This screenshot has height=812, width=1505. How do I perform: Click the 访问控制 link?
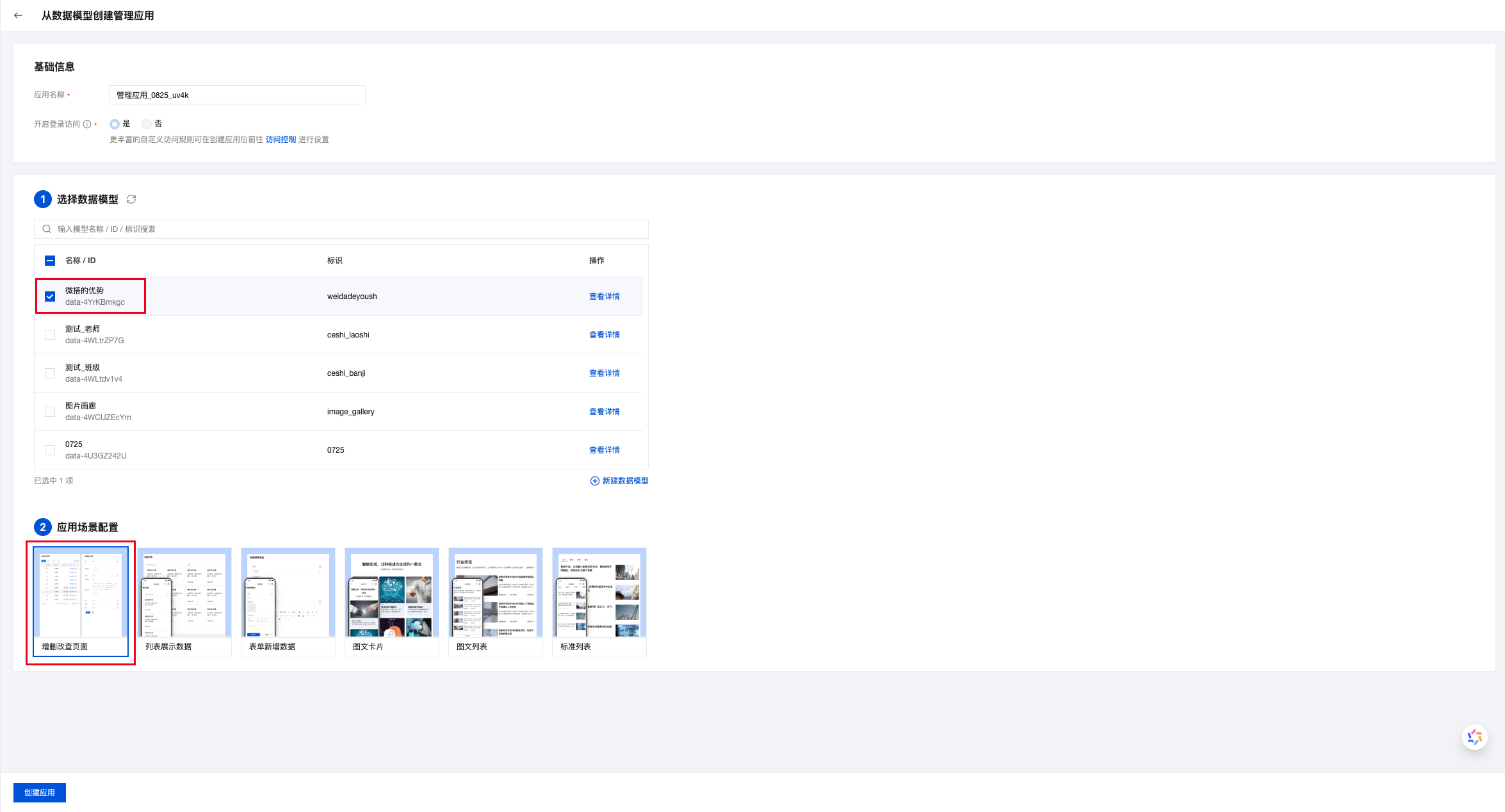(281, 140)
